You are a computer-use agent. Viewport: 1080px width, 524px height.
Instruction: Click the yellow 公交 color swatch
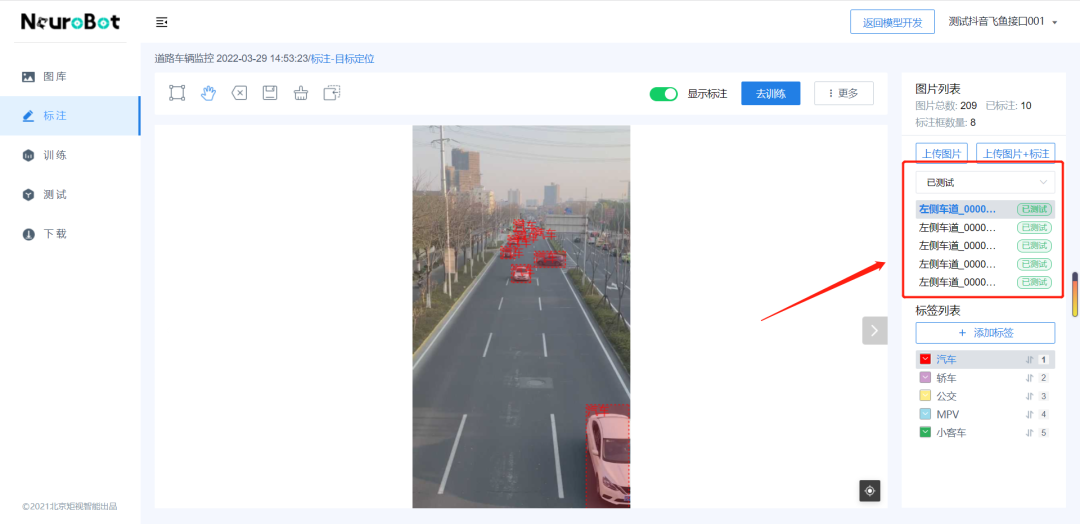pos(925,396)
